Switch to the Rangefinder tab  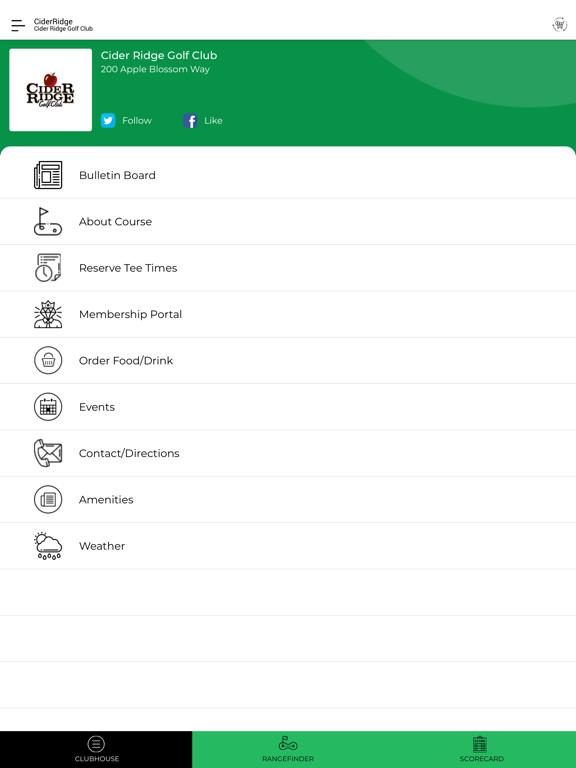tap(288, 749)
